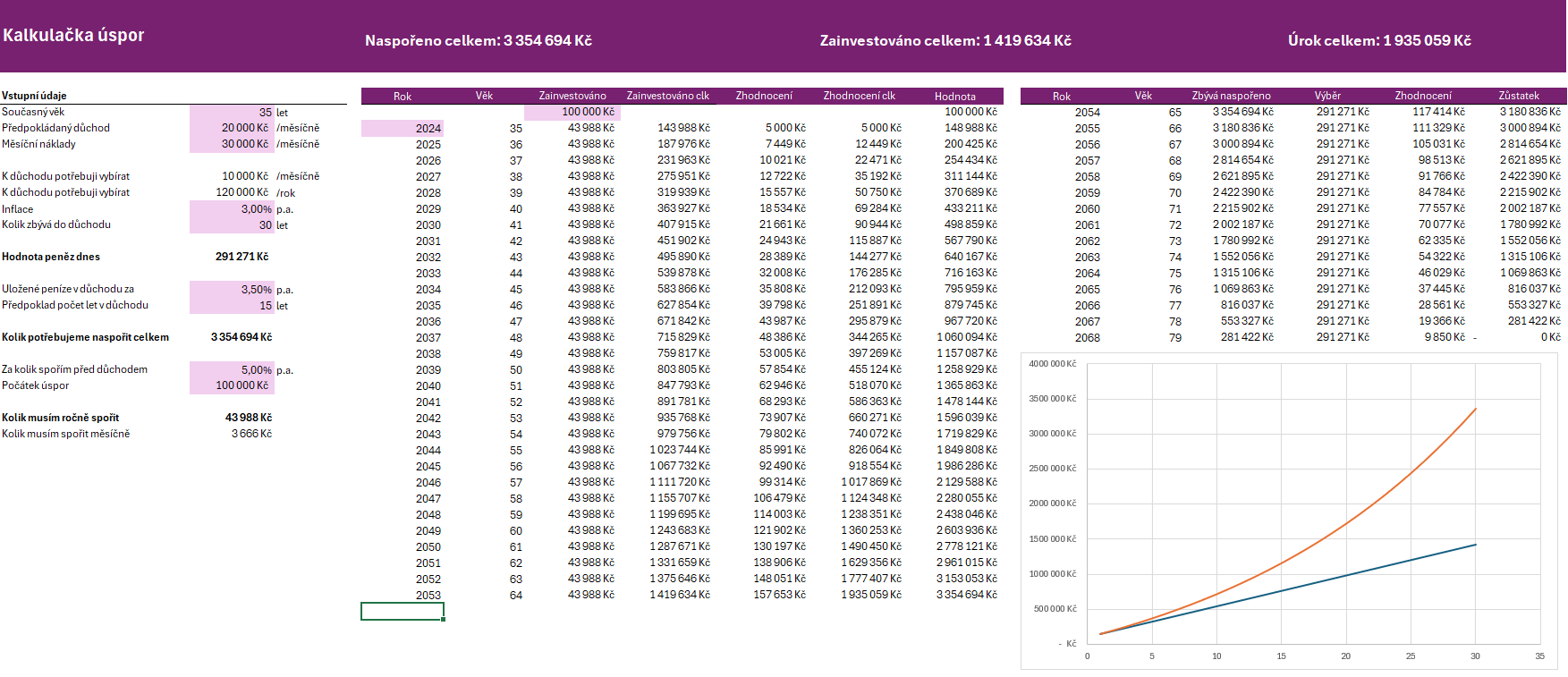
Task: Click the Zhodnocení cell 5 000 Kč in row 2024
Action: [786, 128]
